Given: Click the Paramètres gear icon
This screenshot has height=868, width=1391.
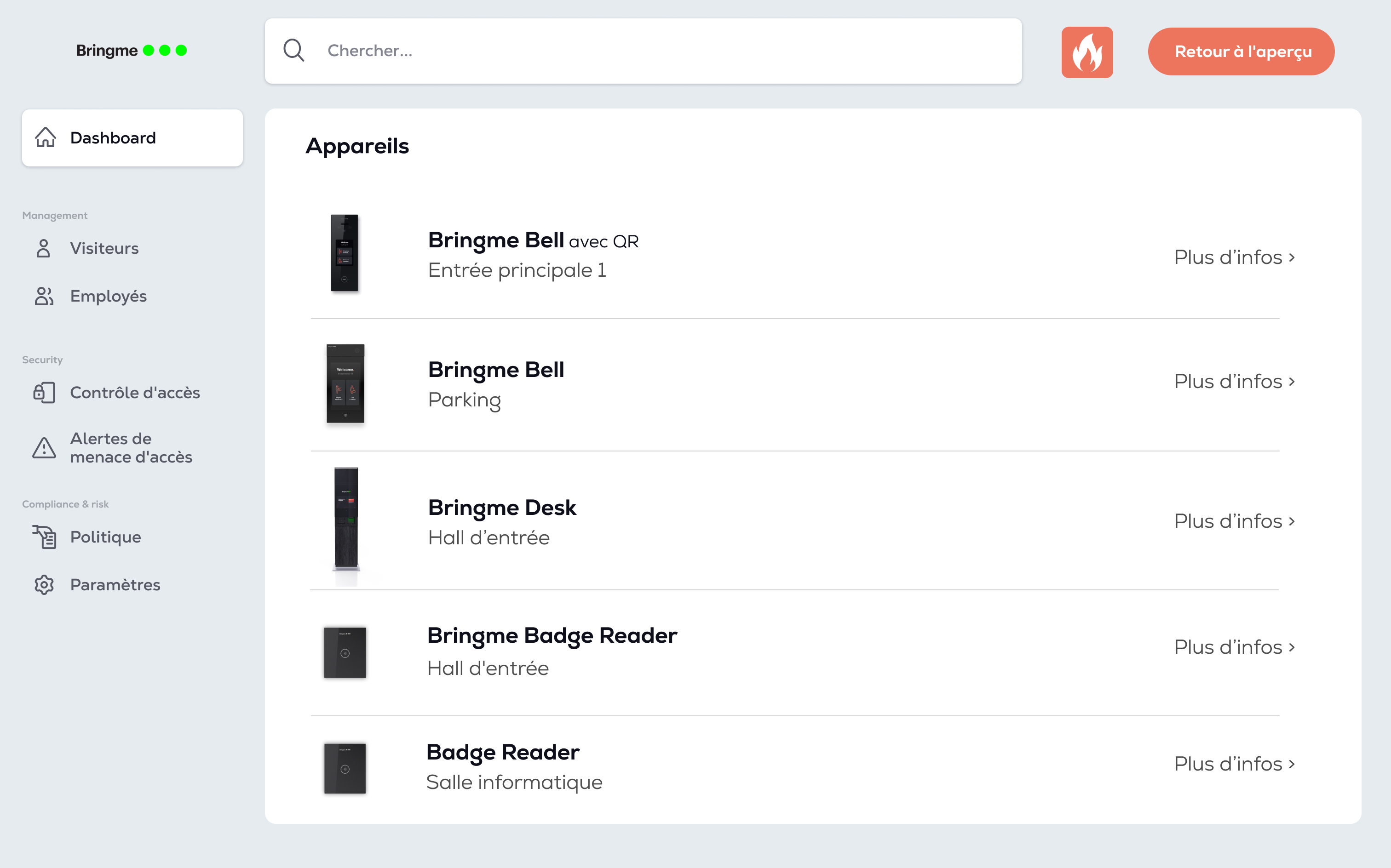Looking at the screenshot, I should [x=44, y=585].
